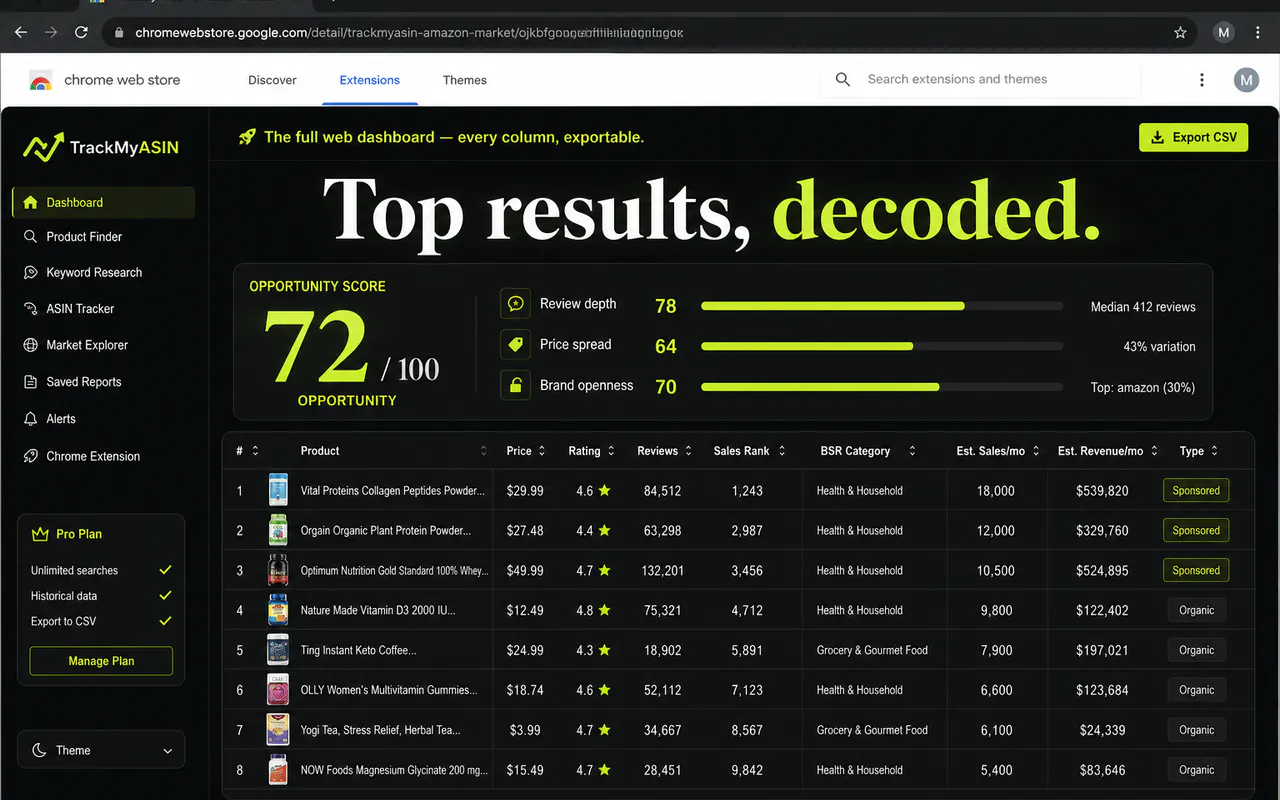Click the Brand openness lock icon
The image size is (1280, 800).
516,385
